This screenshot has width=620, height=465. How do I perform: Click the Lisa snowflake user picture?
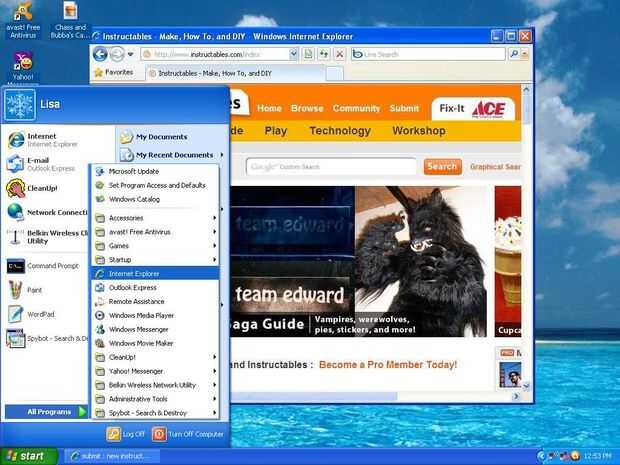[x=20, y=105]
